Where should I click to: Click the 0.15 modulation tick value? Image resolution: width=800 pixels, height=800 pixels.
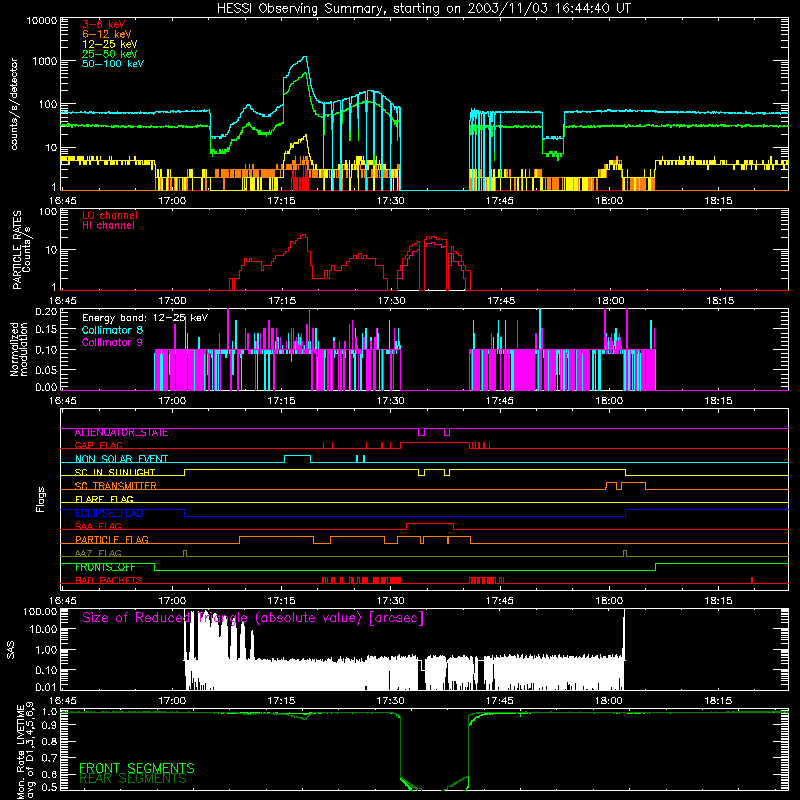pyautogui.click(x=46, y=330)
